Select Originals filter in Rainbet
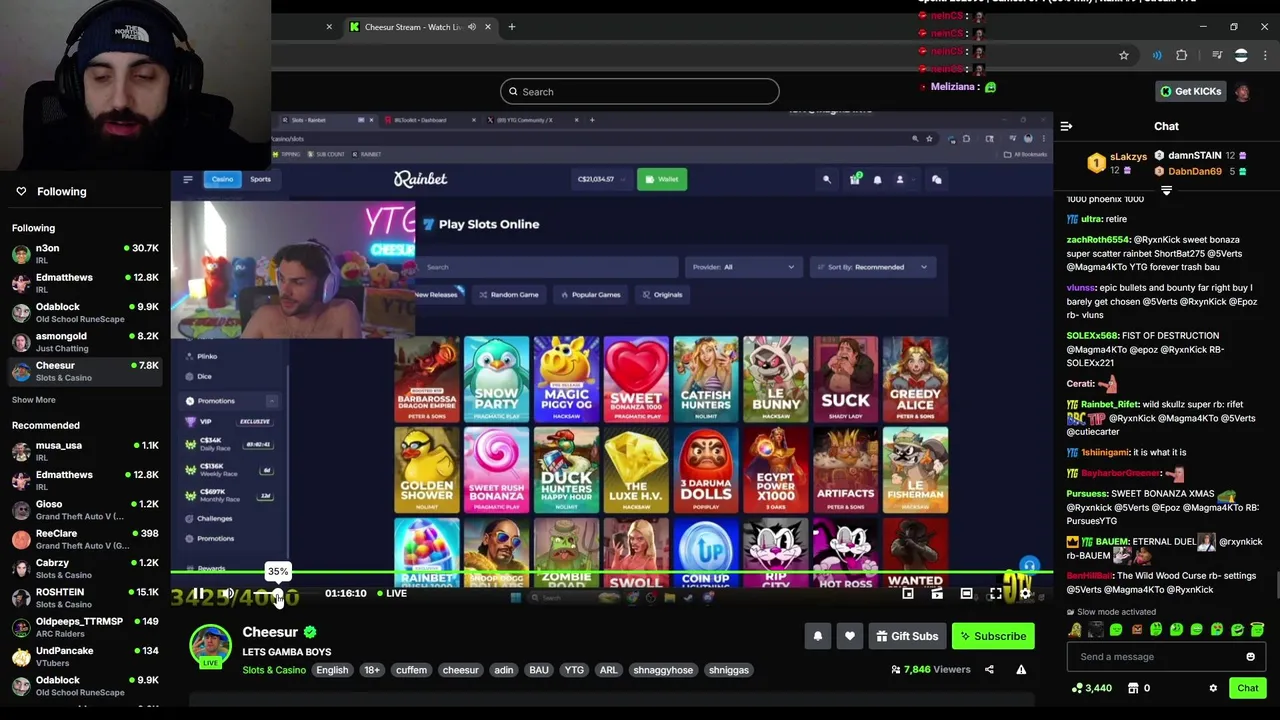1280x720 pixels. (x=662, y=295)
